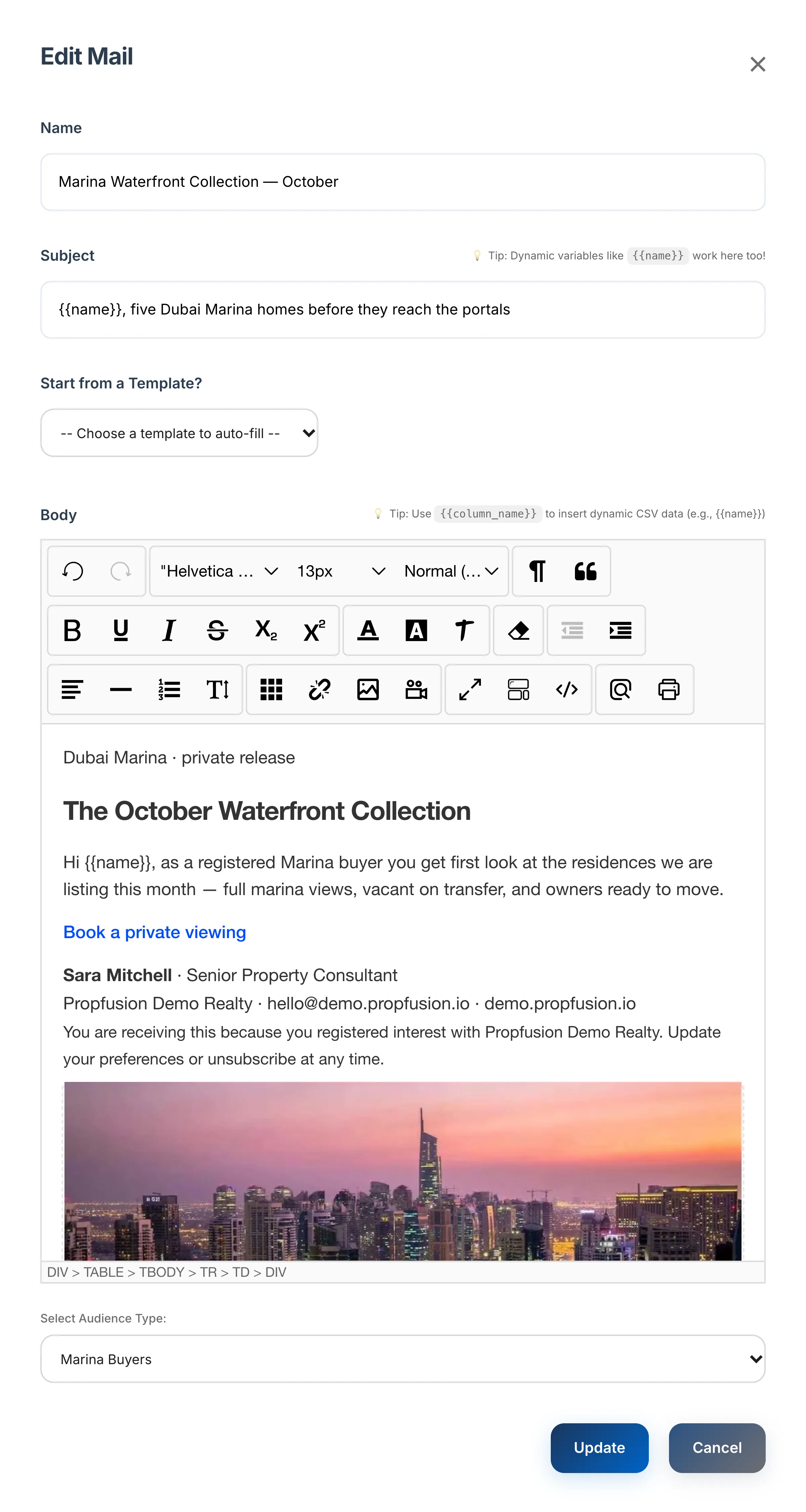Open the highlight color picker
The image size is (806, 1512).
click(416, 630)
